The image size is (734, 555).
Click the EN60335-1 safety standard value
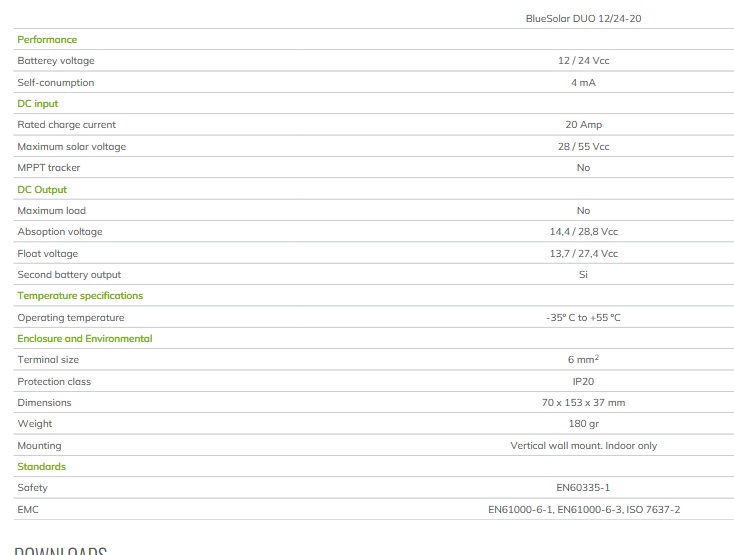(x=583, y=488)
